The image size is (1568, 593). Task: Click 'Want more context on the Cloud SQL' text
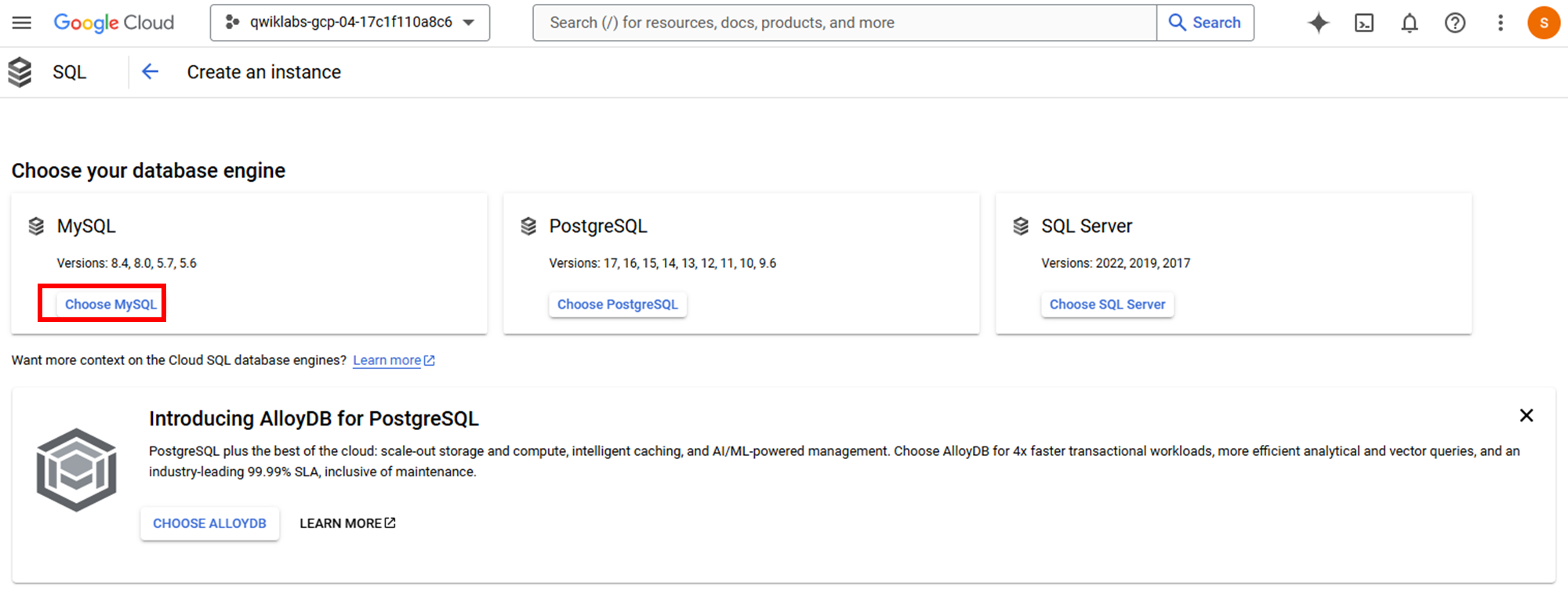coord(179,360)
